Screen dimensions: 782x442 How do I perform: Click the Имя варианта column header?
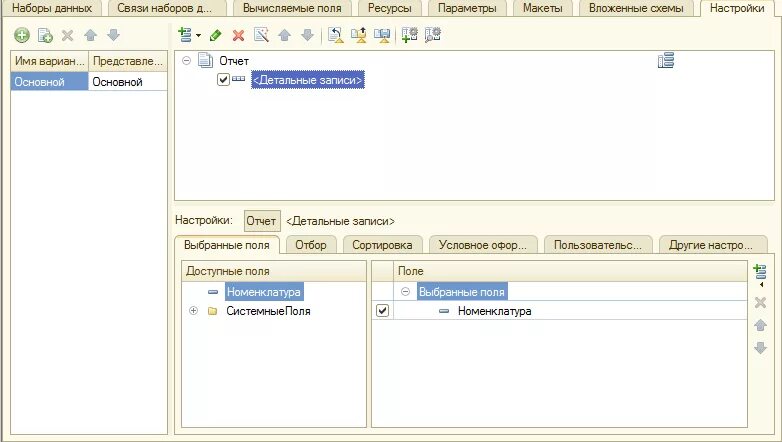pos(49,61)
